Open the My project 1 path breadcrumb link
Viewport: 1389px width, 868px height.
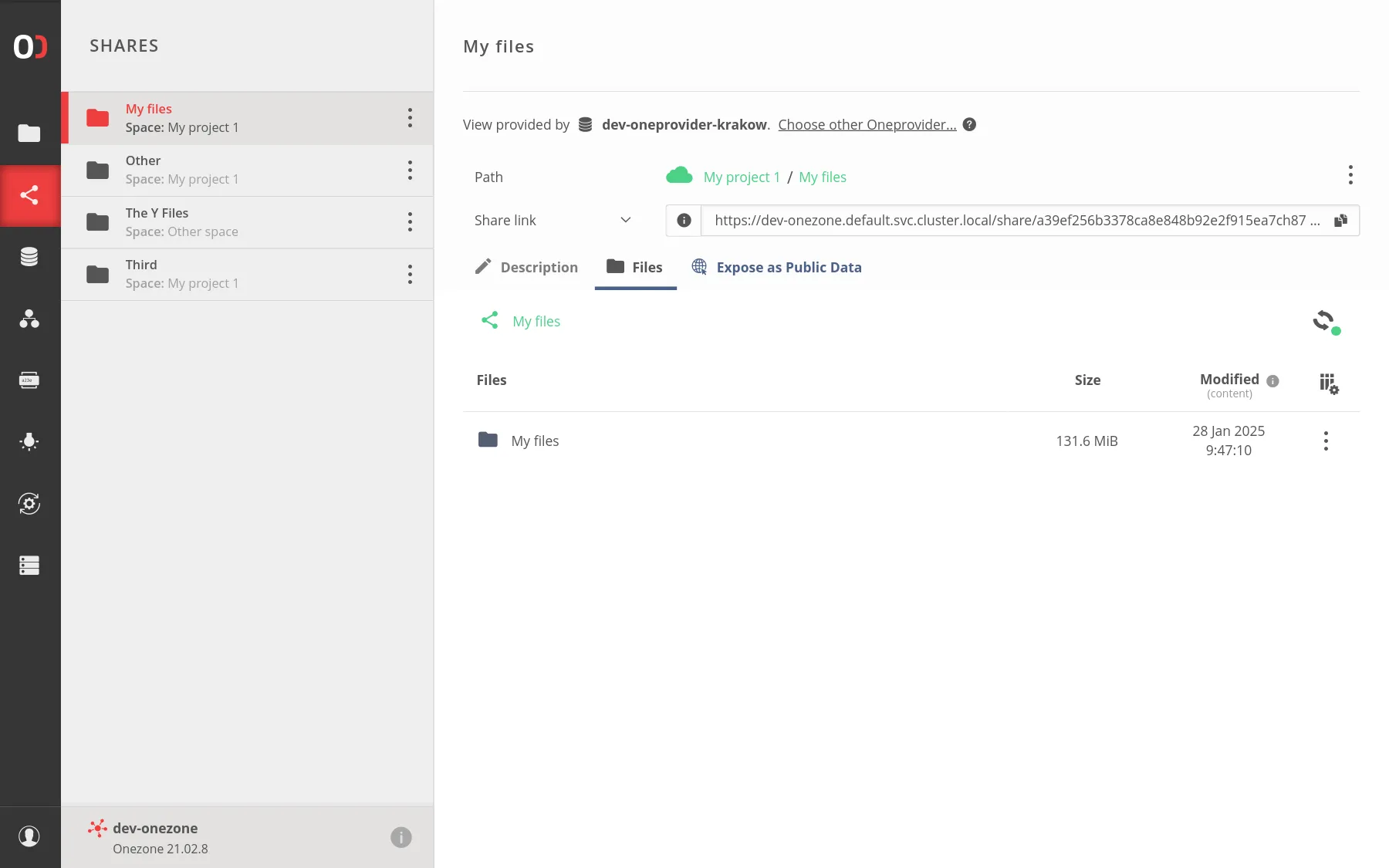(741, 177)
